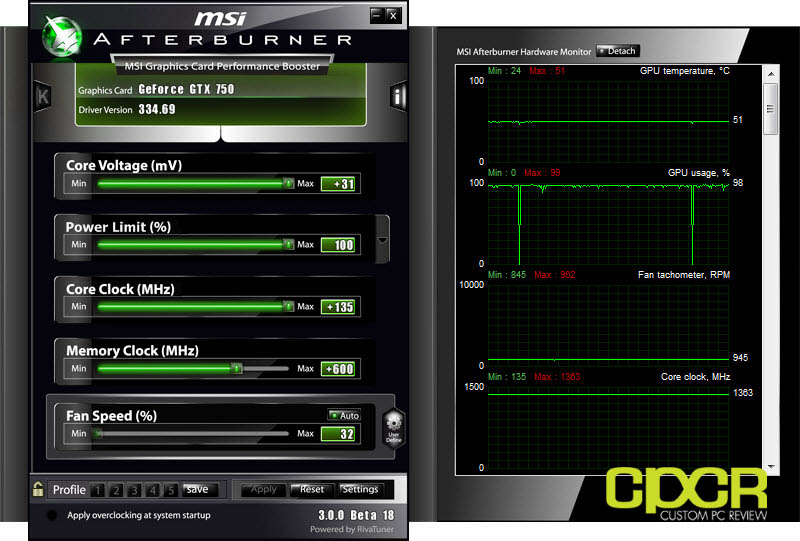Click the GeForce GTX 750 card name
The height and width of the screenshot is (541, 800).
(x=186, y=89)
